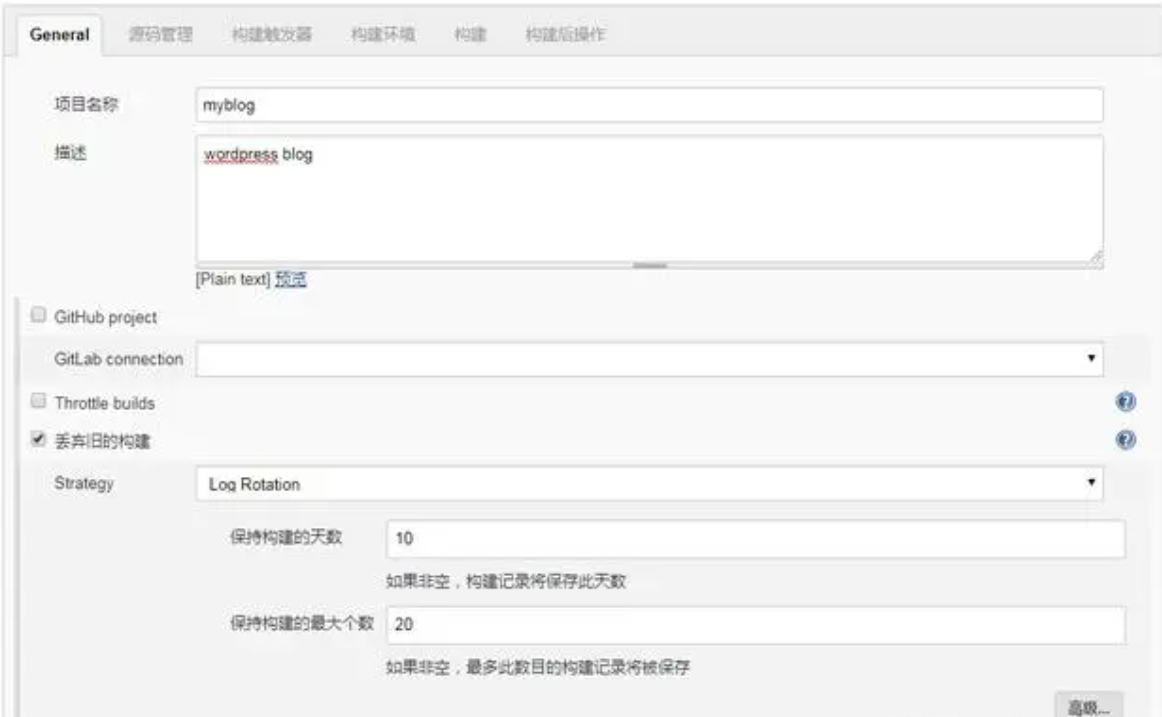1162x717 pixels.
Task: Open the Strategy Log Rotation dropdown
Action: point(649,484)
